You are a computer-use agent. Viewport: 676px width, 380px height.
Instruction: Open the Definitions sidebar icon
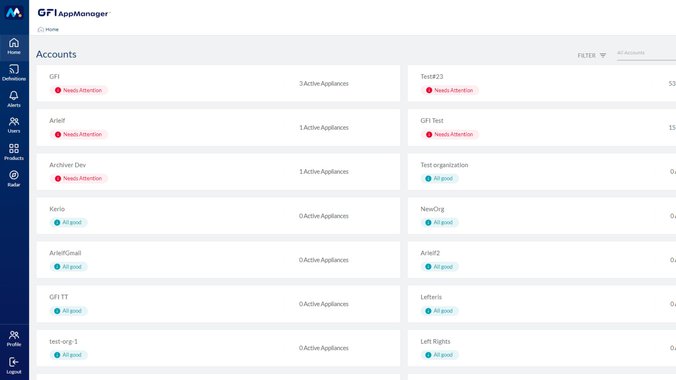(x=14, y=72)
